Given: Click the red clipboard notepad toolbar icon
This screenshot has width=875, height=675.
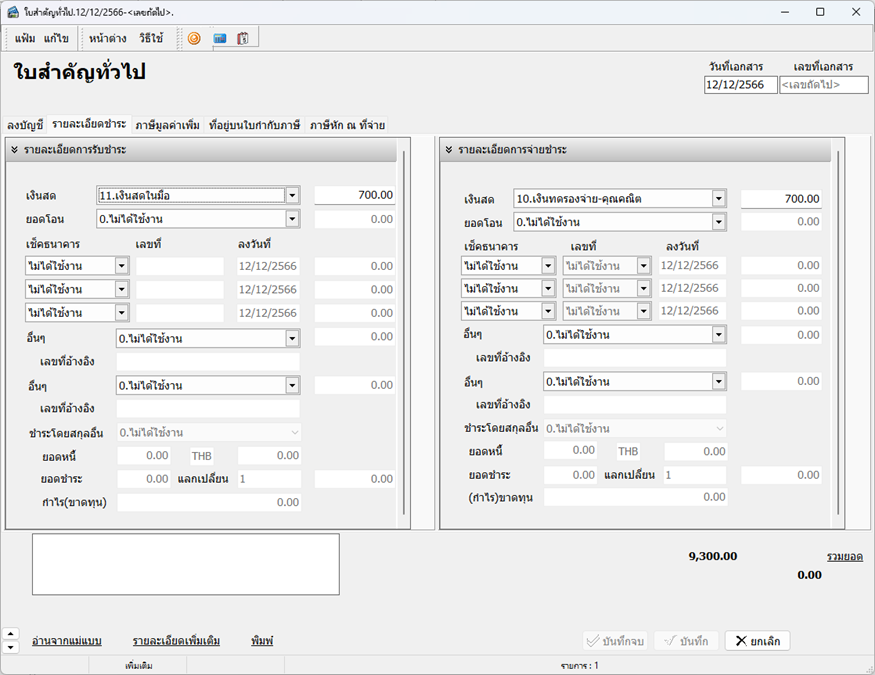Looking at the screenshot, I should click(x=243, y=38).
